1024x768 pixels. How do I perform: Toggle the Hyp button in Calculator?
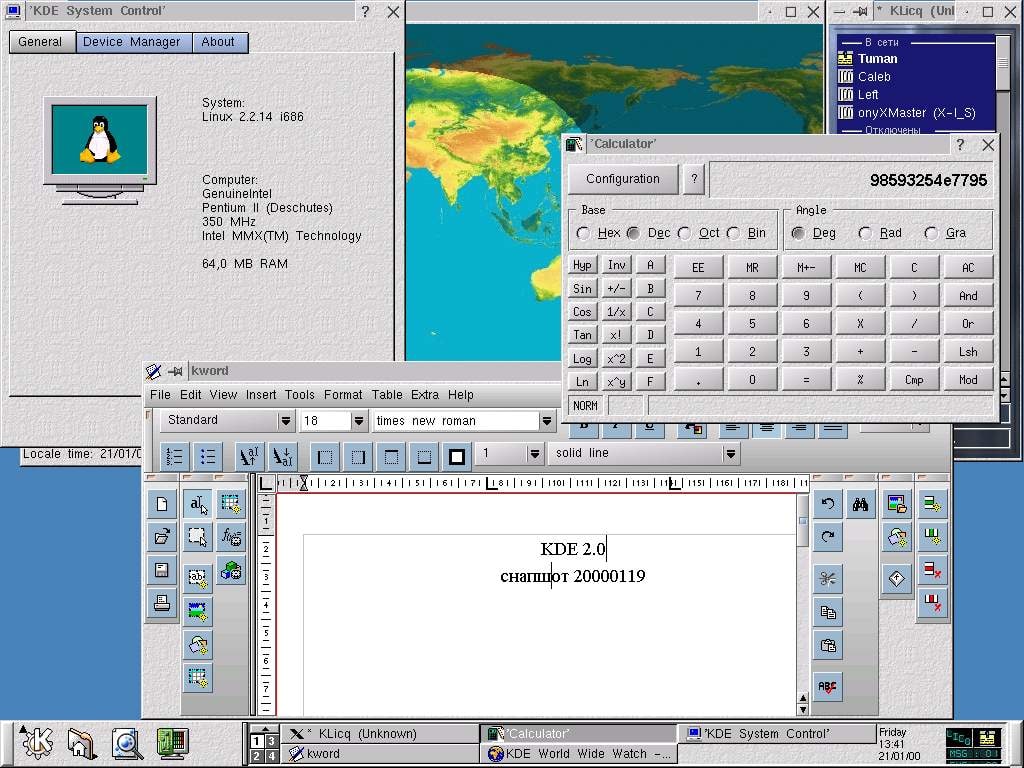pyautogui.click(x=582, y=264)
